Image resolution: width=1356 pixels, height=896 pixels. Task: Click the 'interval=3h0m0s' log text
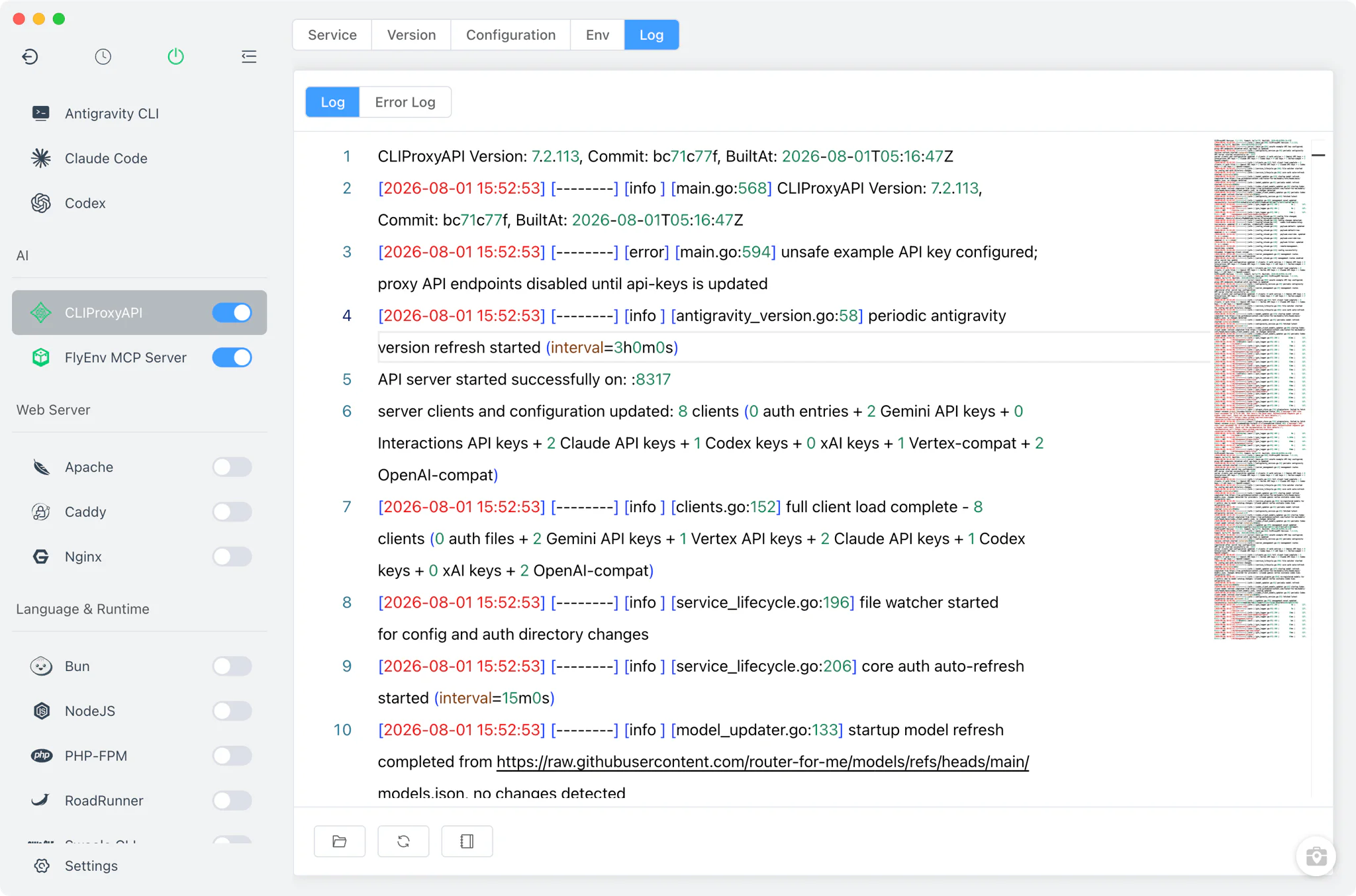coord(612,347)
